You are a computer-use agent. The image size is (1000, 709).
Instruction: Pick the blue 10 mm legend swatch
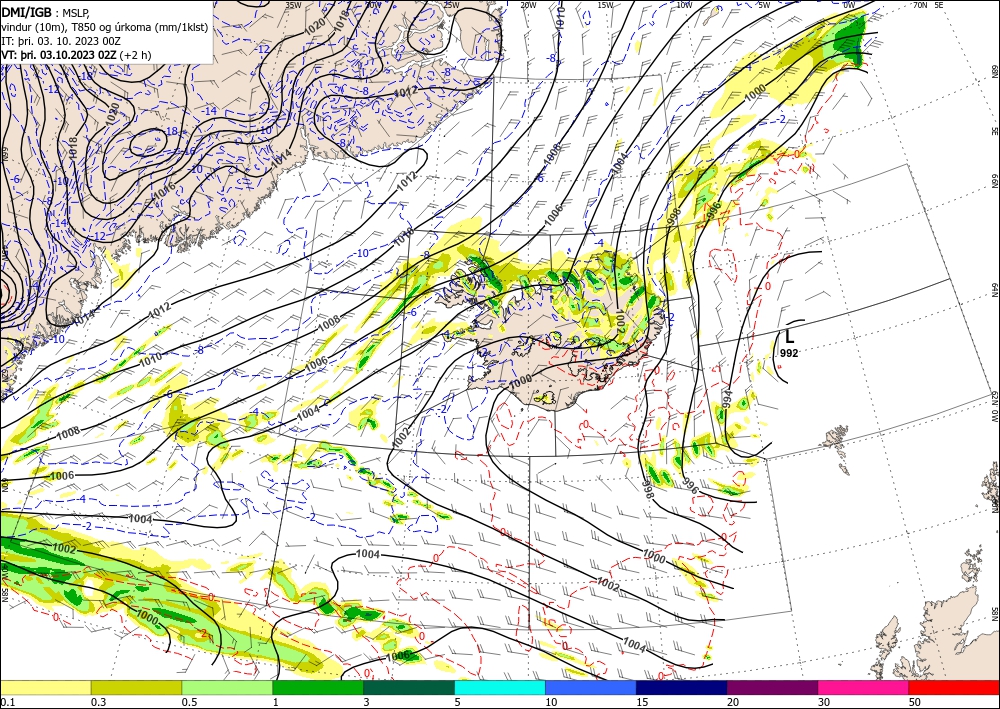591,688
